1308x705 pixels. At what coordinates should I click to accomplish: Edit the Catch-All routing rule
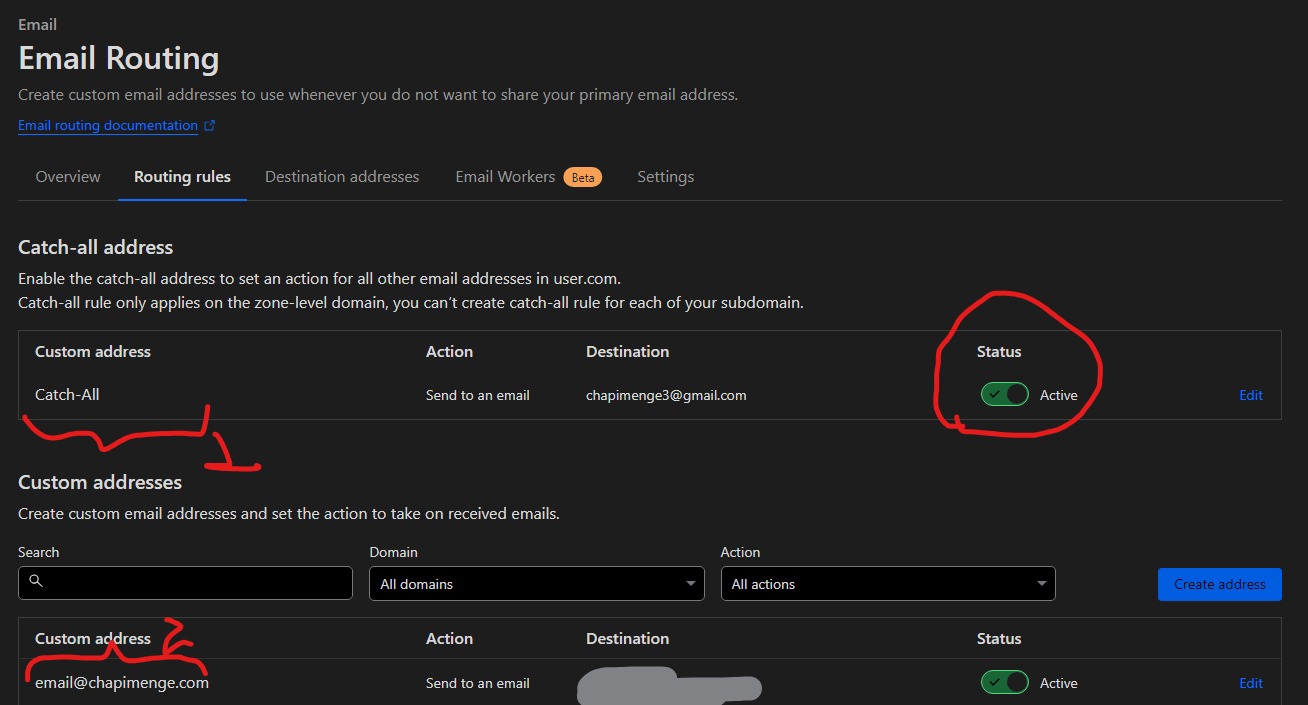(1250, 394)
